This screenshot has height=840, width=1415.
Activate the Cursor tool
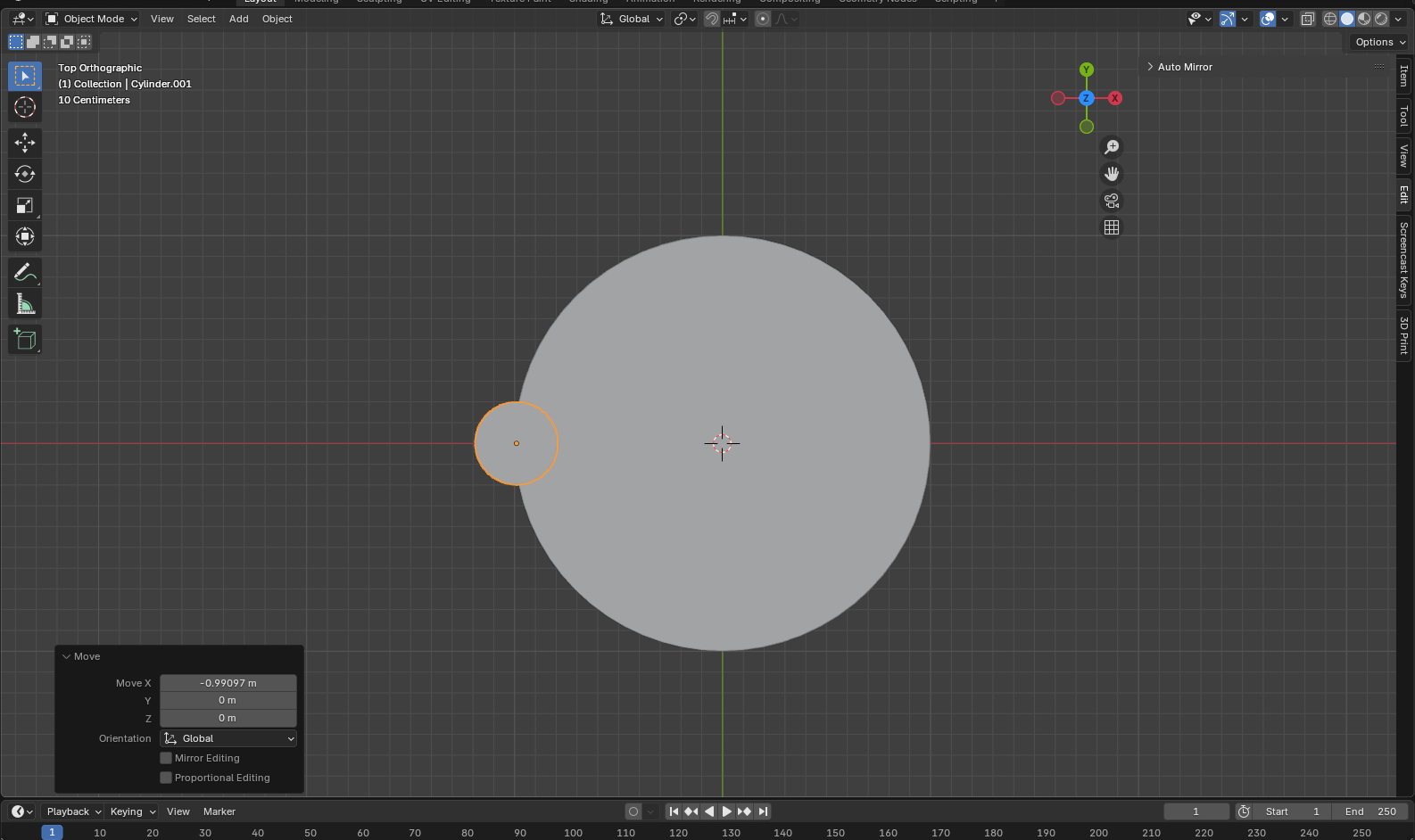pyautogui.click(x=25, y=108)
